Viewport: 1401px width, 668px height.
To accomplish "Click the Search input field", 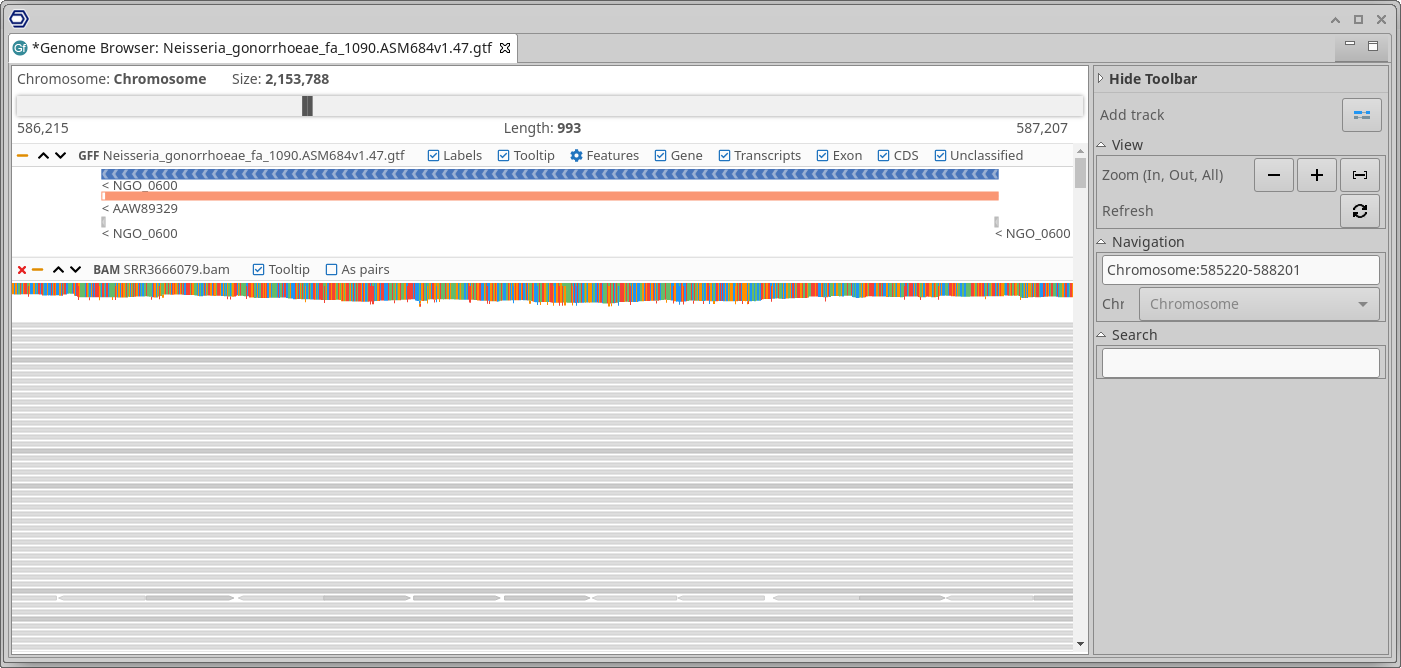I will pyautogui.click(x=1240, y=363).
